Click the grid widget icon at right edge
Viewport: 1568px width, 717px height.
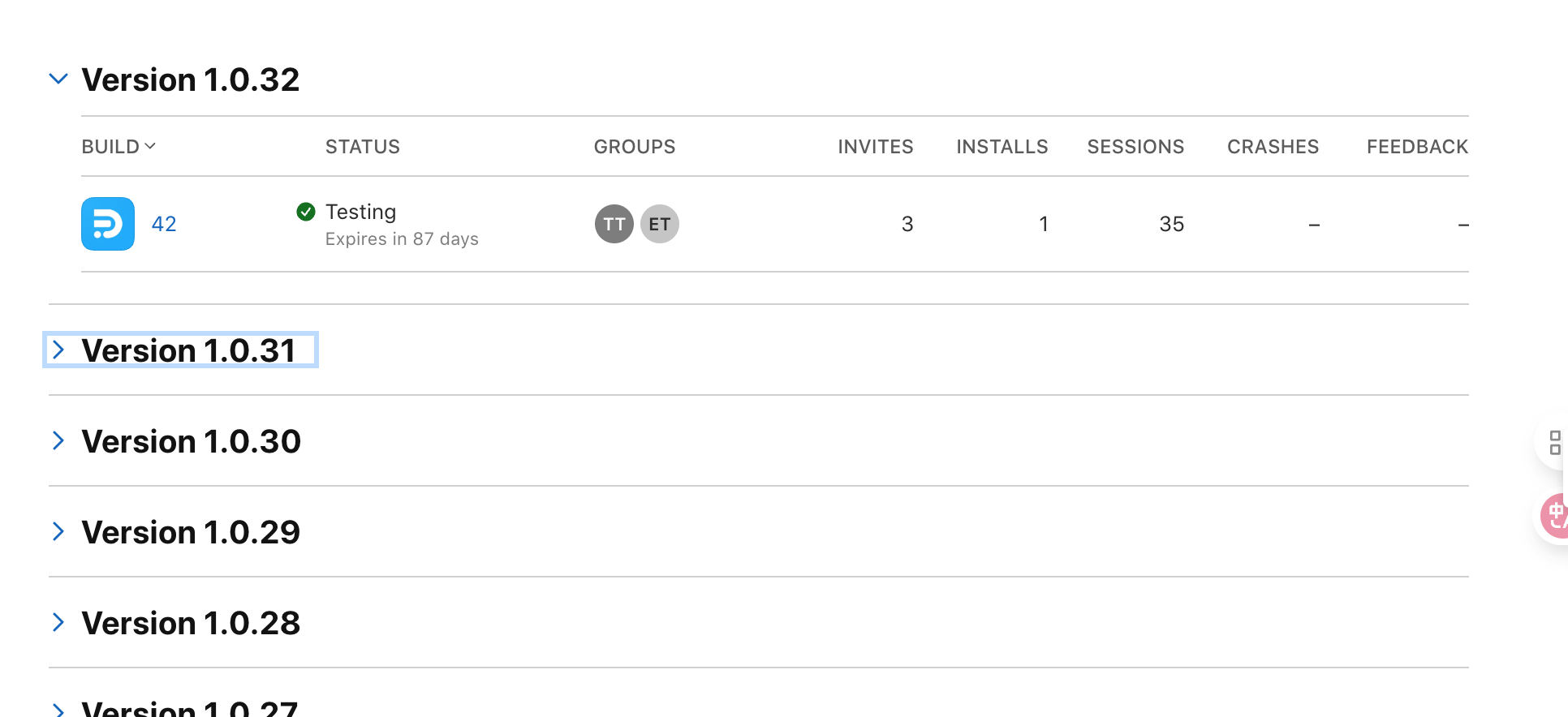click(1555, 443)
